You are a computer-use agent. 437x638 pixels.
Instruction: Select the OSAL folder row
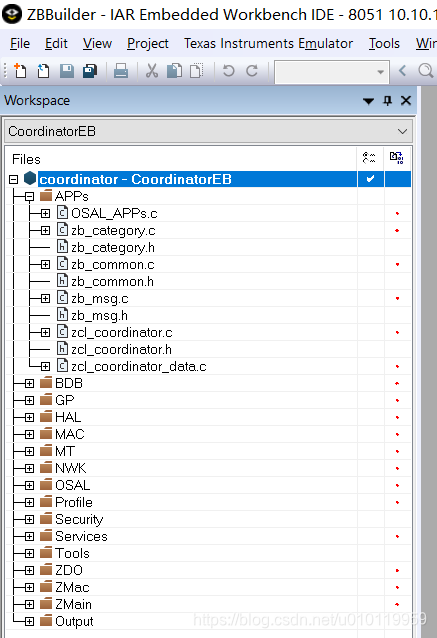point(72,485)
